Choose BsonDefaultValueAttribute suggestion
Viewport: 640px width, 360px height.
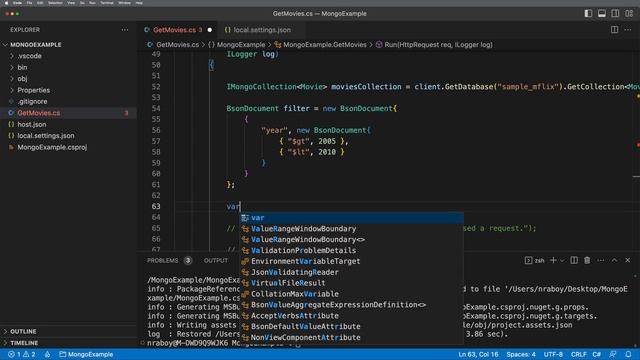(x=351, y=327)
